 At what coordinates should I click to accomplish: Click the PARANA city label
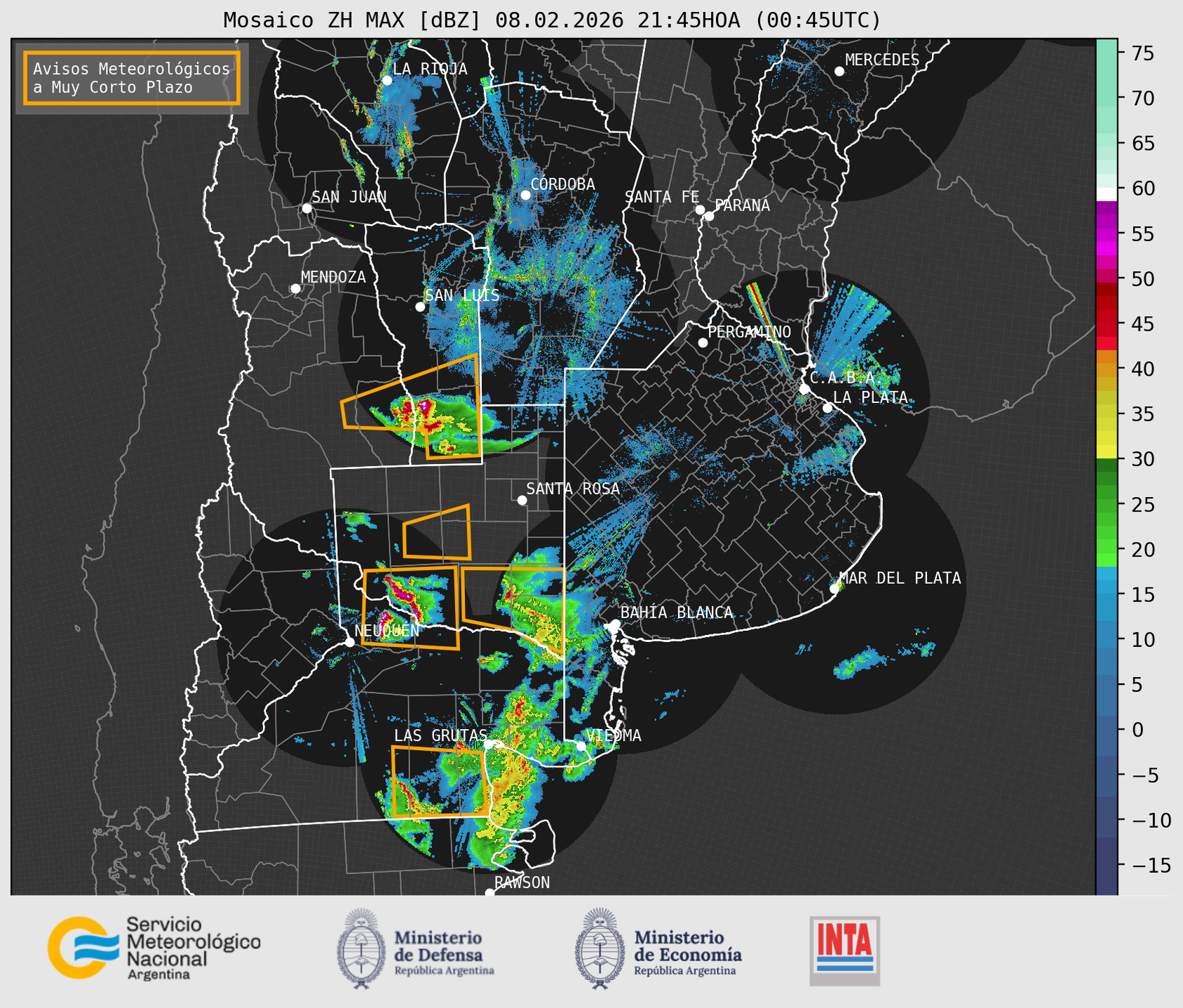point(742,205)
